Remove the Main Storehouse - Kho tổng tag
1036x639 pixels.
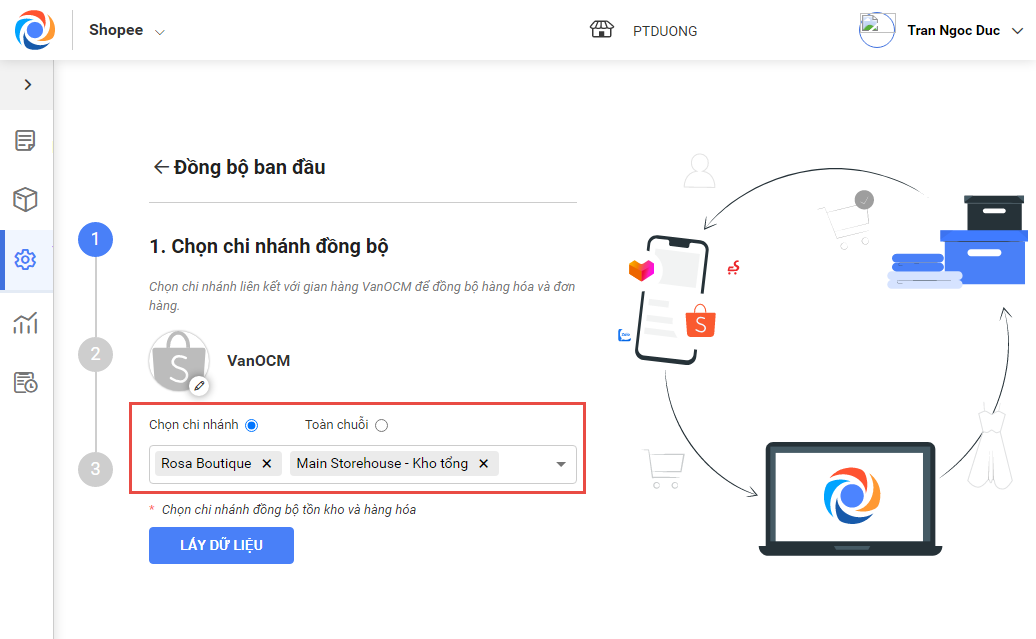483,464
